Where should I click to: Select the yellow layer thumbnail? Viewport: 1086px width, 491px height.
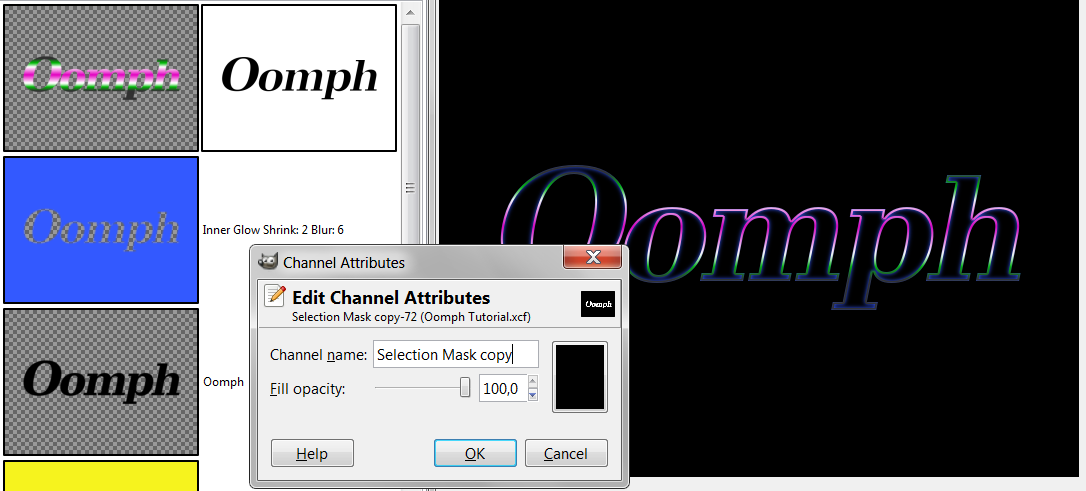click(101, 476)
